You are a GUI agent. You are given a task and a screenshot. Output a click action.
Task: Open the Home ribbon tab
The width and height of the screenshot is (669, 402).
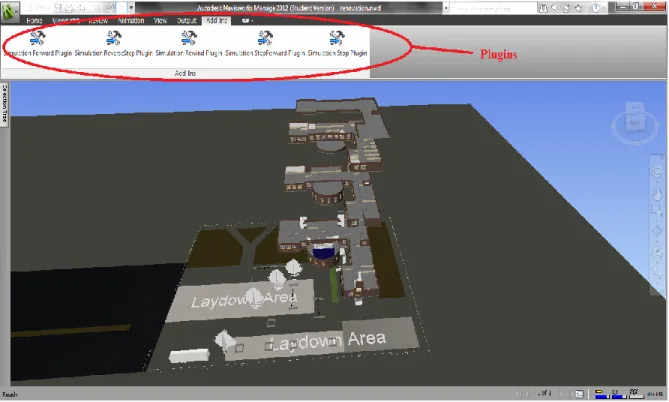pyautogui.click(x=34, y=20)
